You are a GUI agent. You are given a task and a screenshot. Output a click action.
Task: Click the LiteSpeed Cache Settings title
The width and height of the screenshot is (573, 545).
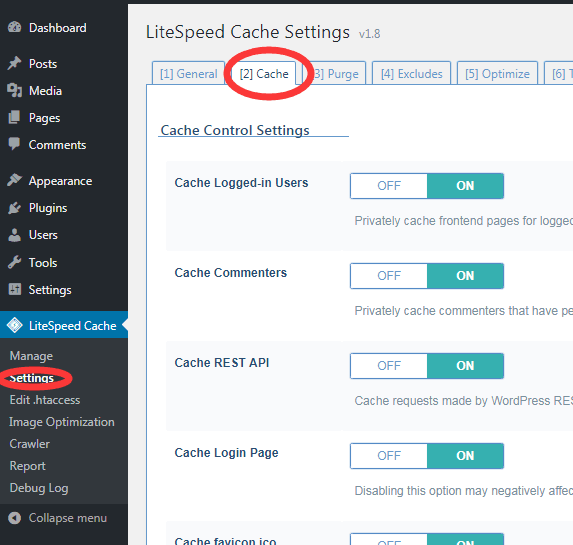[x=248, y=32]
